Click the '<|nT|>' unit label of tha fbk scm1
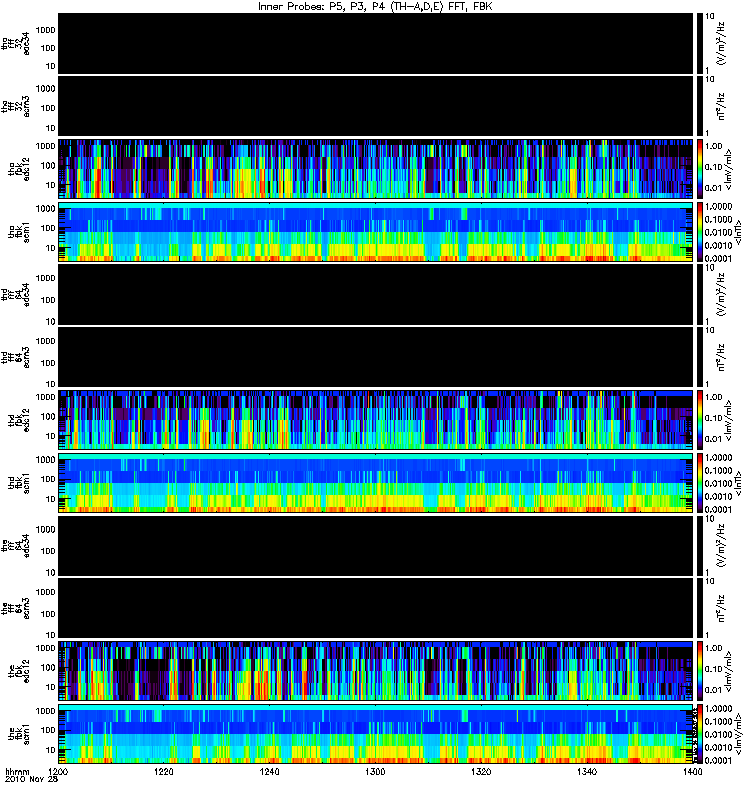The height and width of the screenshot is (800, 750). (x=738, y=232)
